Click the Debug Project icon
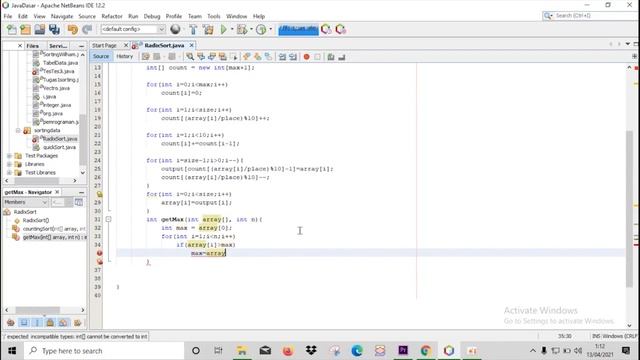Viewport: 640px width, 360px height. (x=242, y=29)
